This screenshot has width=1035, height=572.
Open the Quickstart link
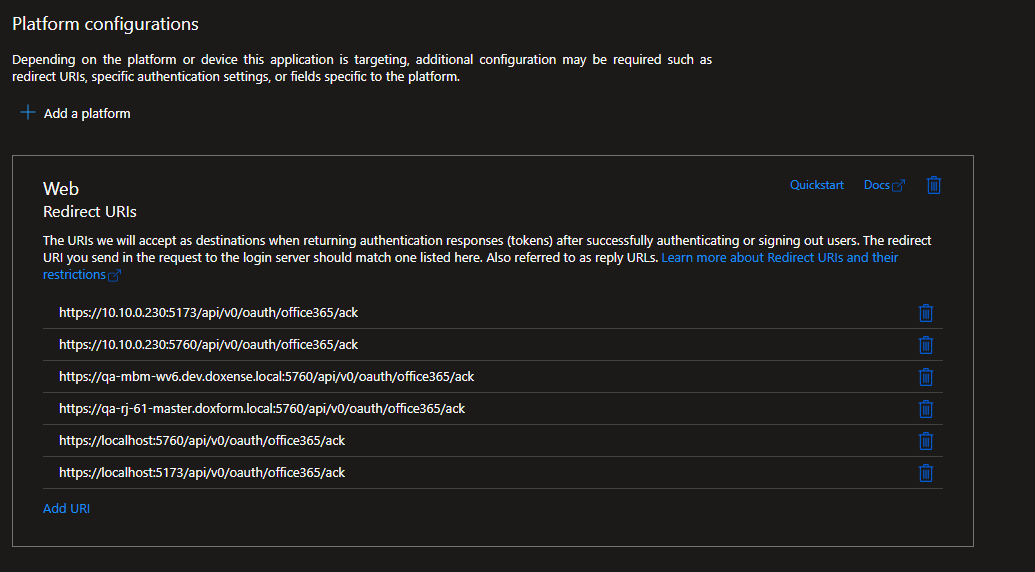tap(816, 185)
